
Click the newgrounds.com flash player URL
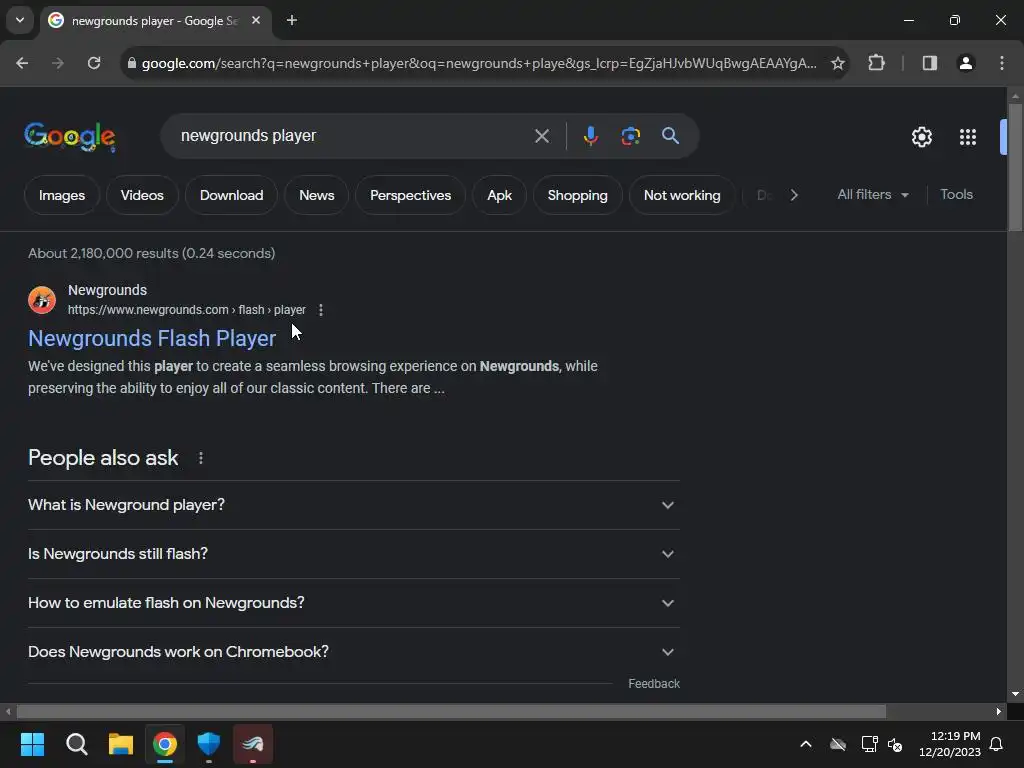coord(186,310)
